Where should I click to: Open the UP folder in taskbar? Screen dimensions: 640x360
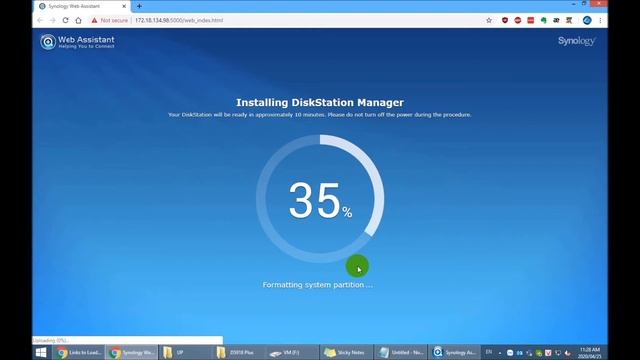(185, 352)
